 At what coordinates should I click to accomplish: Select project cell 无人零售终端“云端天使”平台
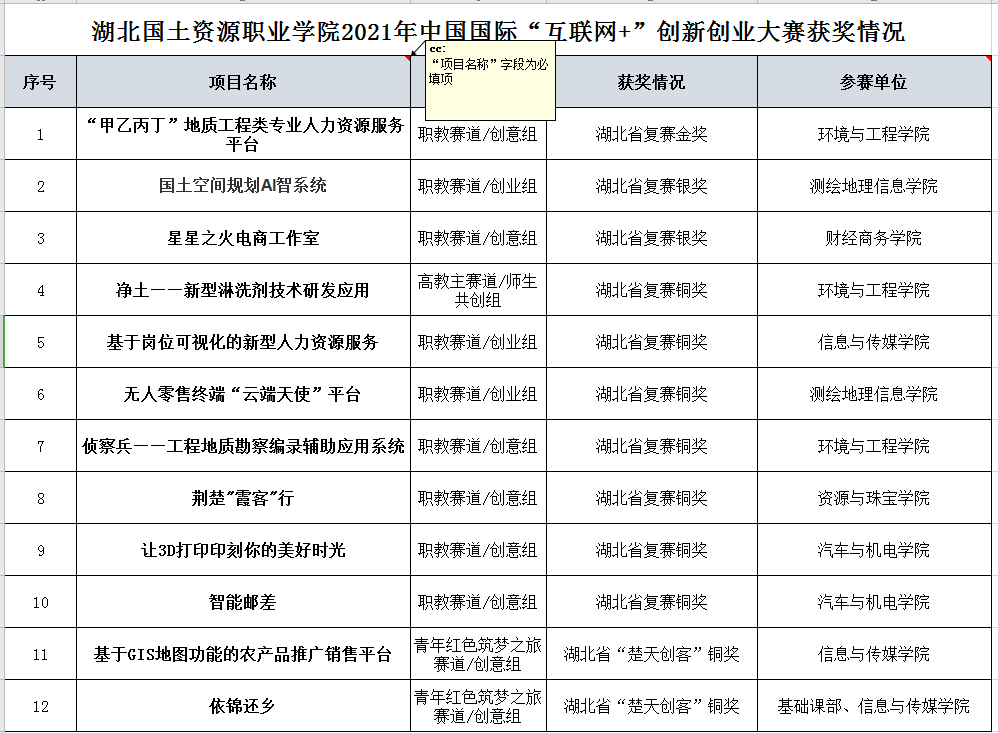pyautogui.click(x=243, y=394)
